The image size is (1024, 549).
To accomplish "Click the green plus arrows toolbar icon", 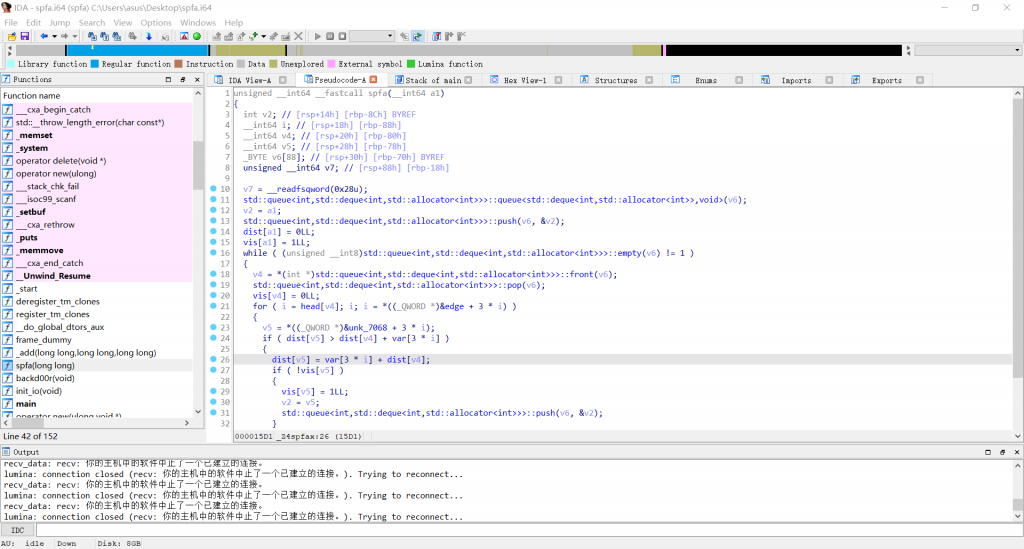I will point(253,37).
